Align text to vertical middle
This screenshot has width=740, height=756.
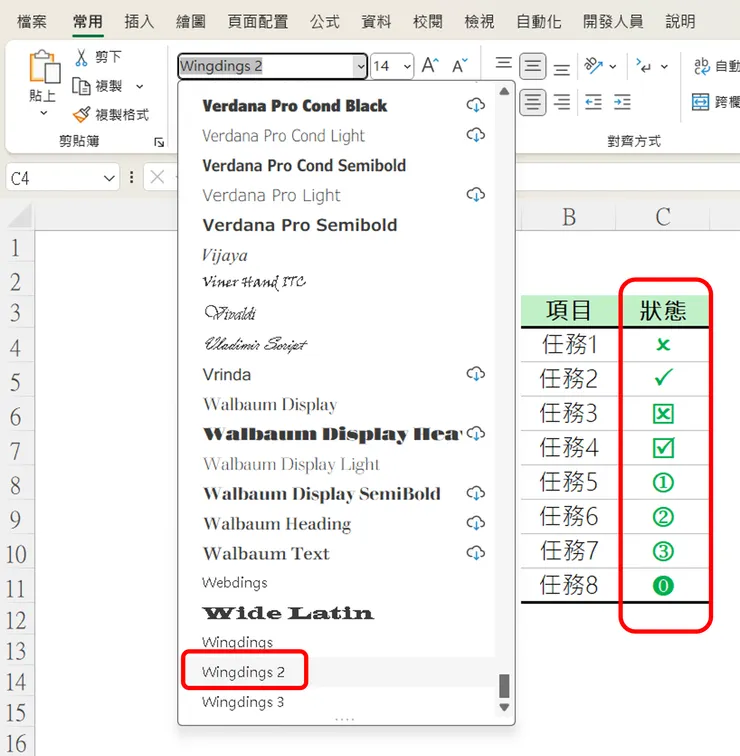pyautogui.click(x=532, y=66)
